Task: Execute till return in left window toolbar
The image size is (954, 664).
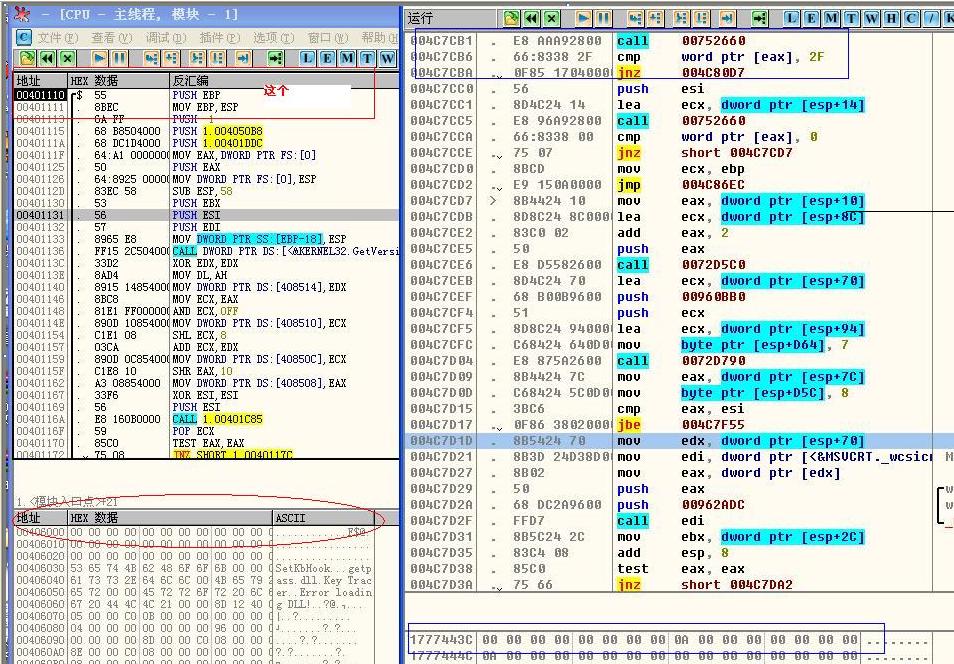Action: click(x=243, y=58)
